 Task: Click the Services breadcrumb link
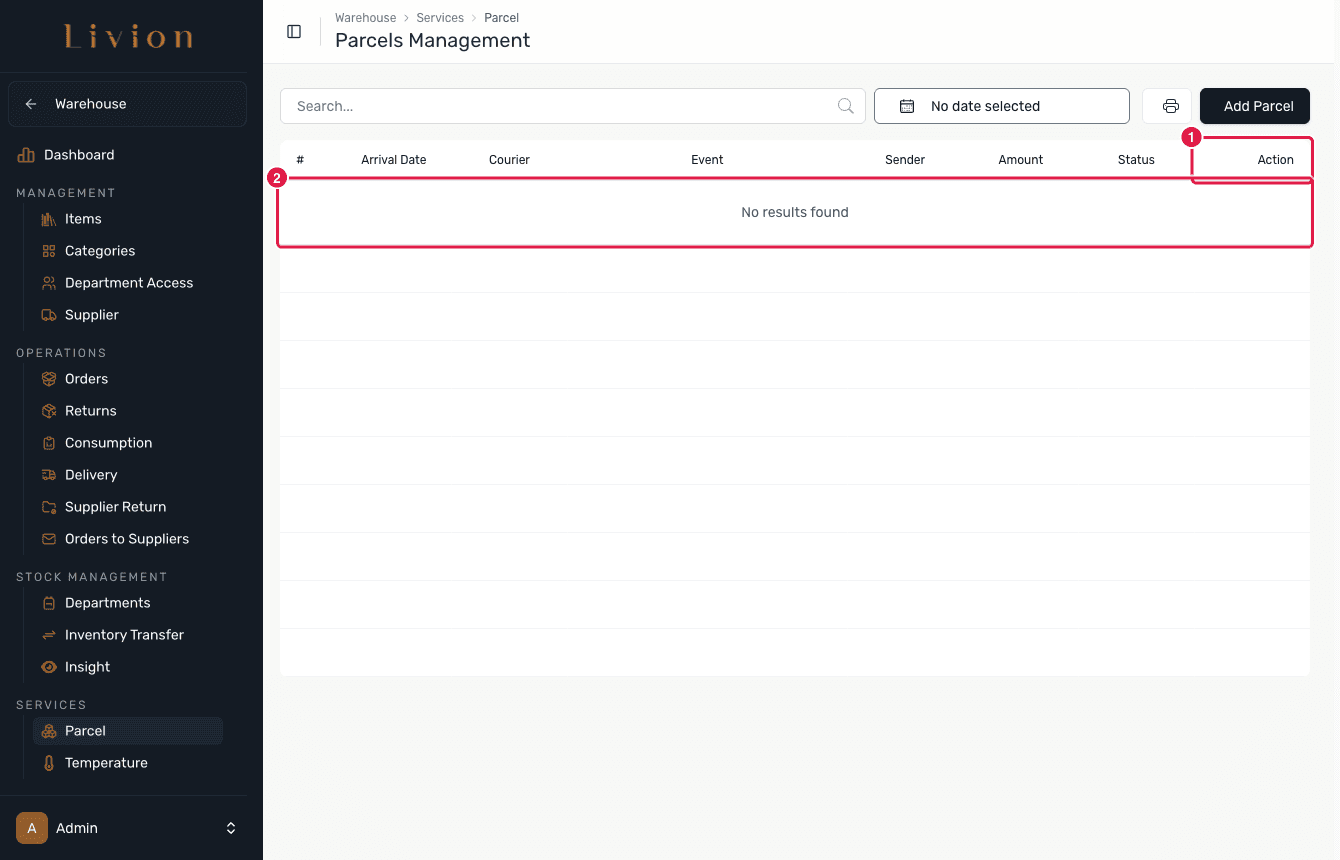(x=440, y=18)
